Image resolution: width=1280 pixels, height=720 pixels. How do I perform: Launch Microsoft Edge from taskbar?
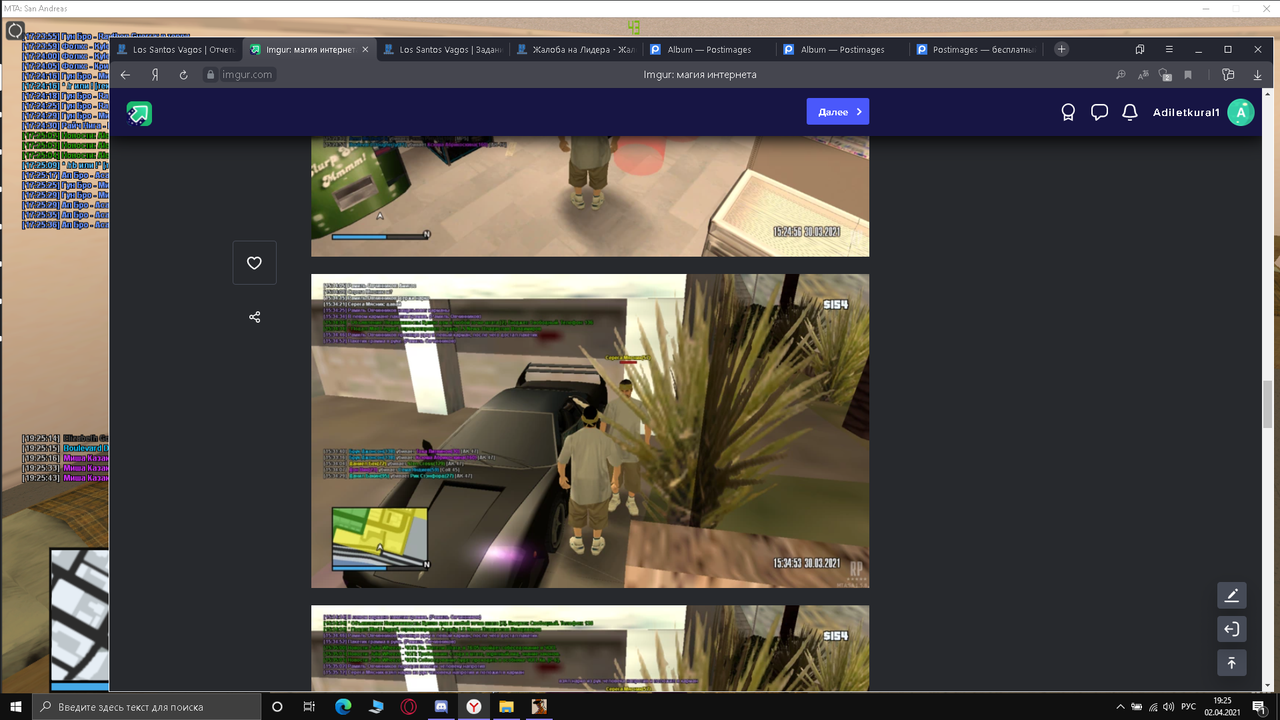343,706
